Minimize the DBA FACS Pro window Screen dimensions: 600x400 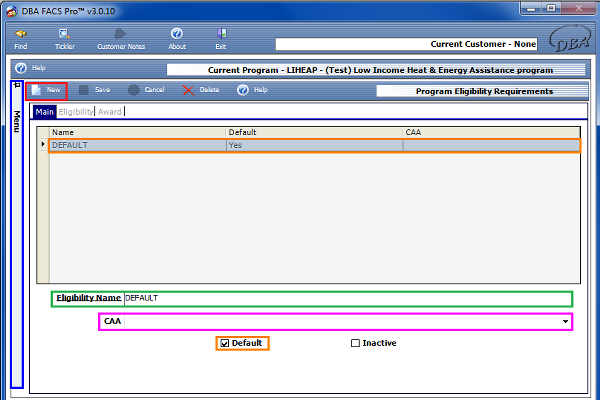pyautogui.click(x=531, y=8)
